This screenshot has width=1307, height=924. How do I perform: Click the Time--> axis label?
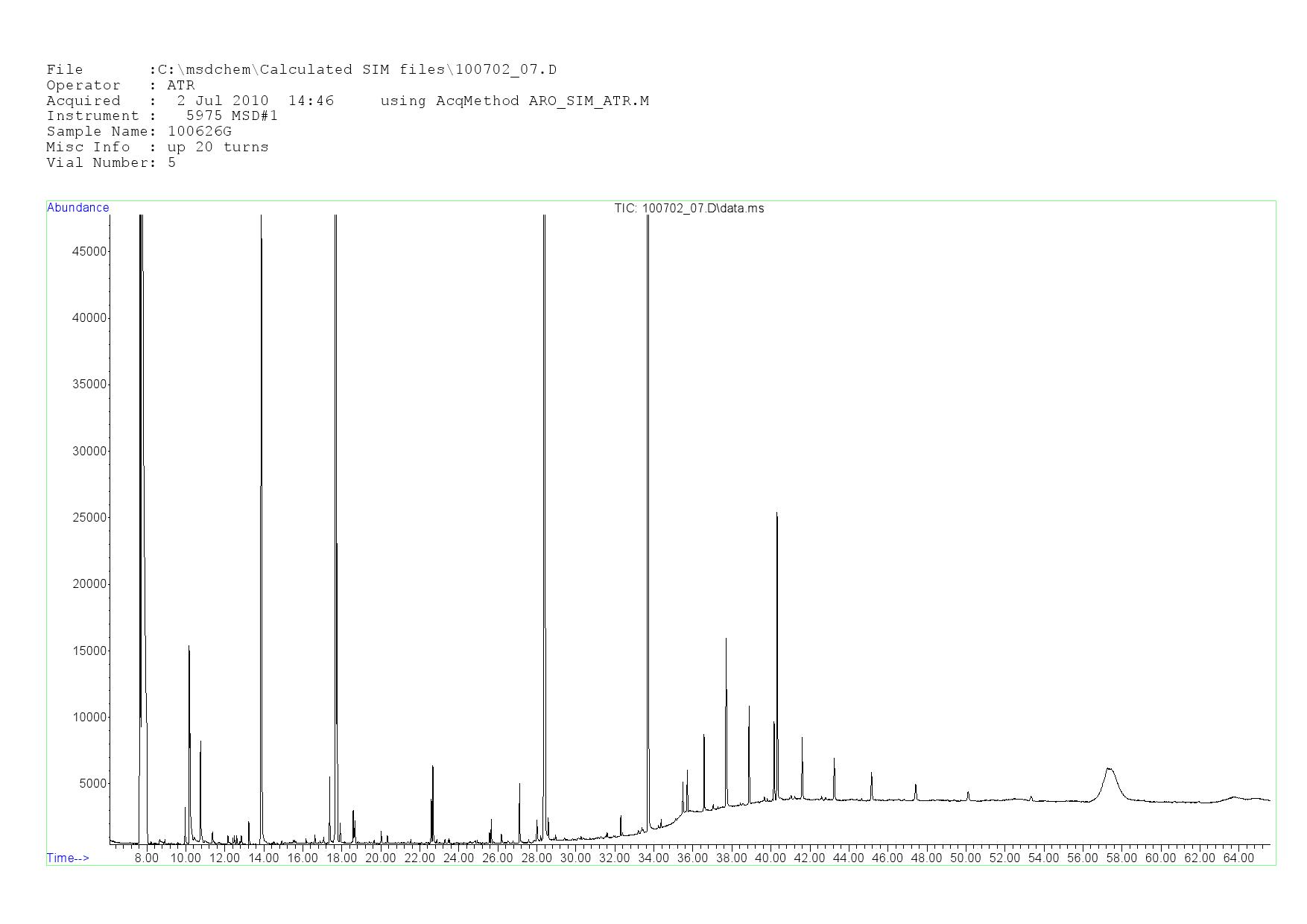click(x=68, y=858)
